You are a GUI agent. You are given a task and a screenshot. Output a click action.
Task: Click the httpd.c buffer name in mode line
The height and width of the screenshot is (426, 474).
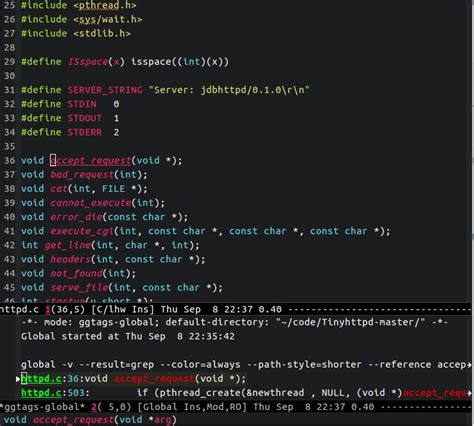coord(19,309)
